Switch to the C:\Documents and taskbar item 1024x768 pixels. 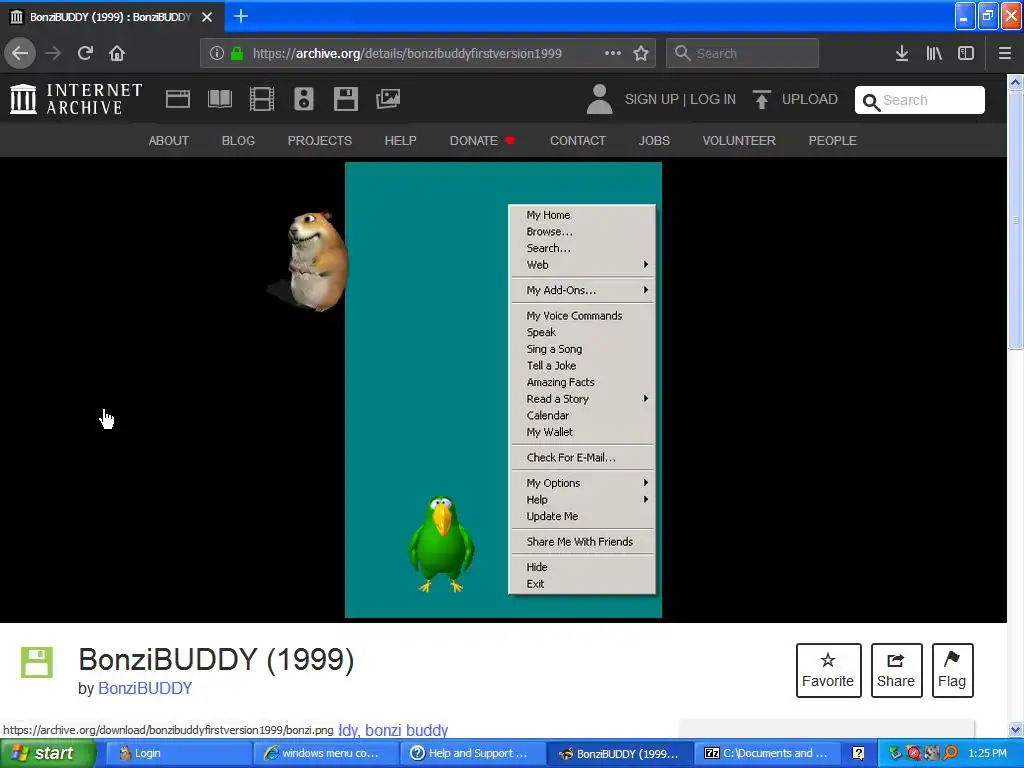[x=769, y=753]
